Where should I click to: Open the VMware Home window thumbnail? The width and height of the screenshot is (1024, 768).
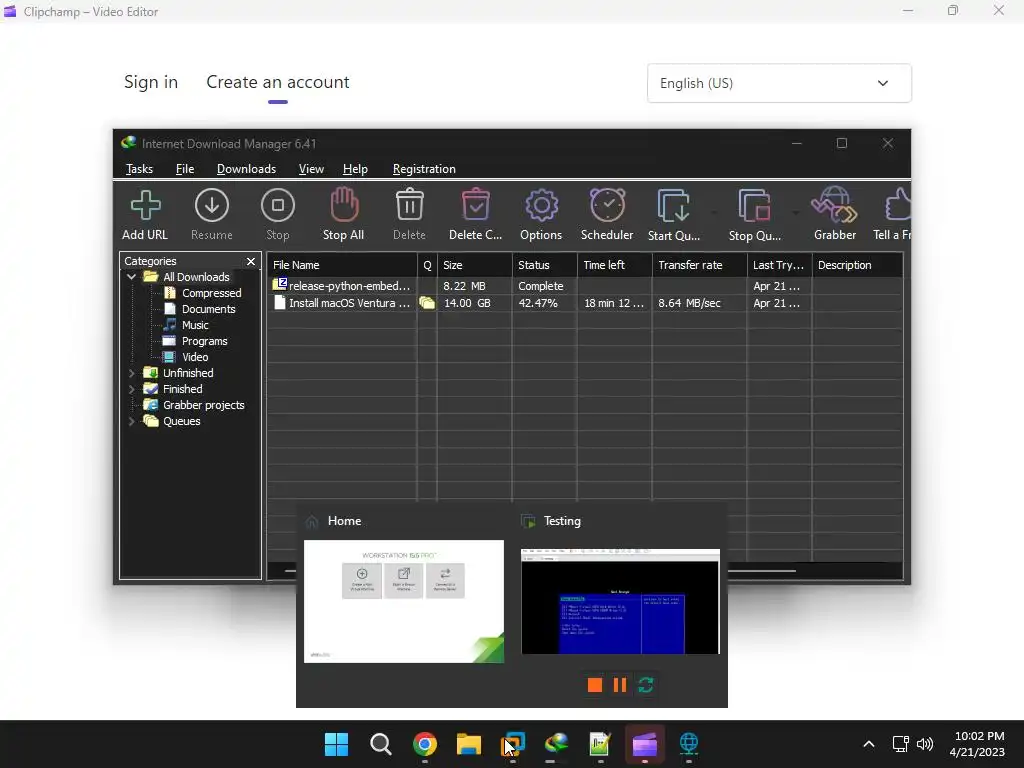pos(404,601)
